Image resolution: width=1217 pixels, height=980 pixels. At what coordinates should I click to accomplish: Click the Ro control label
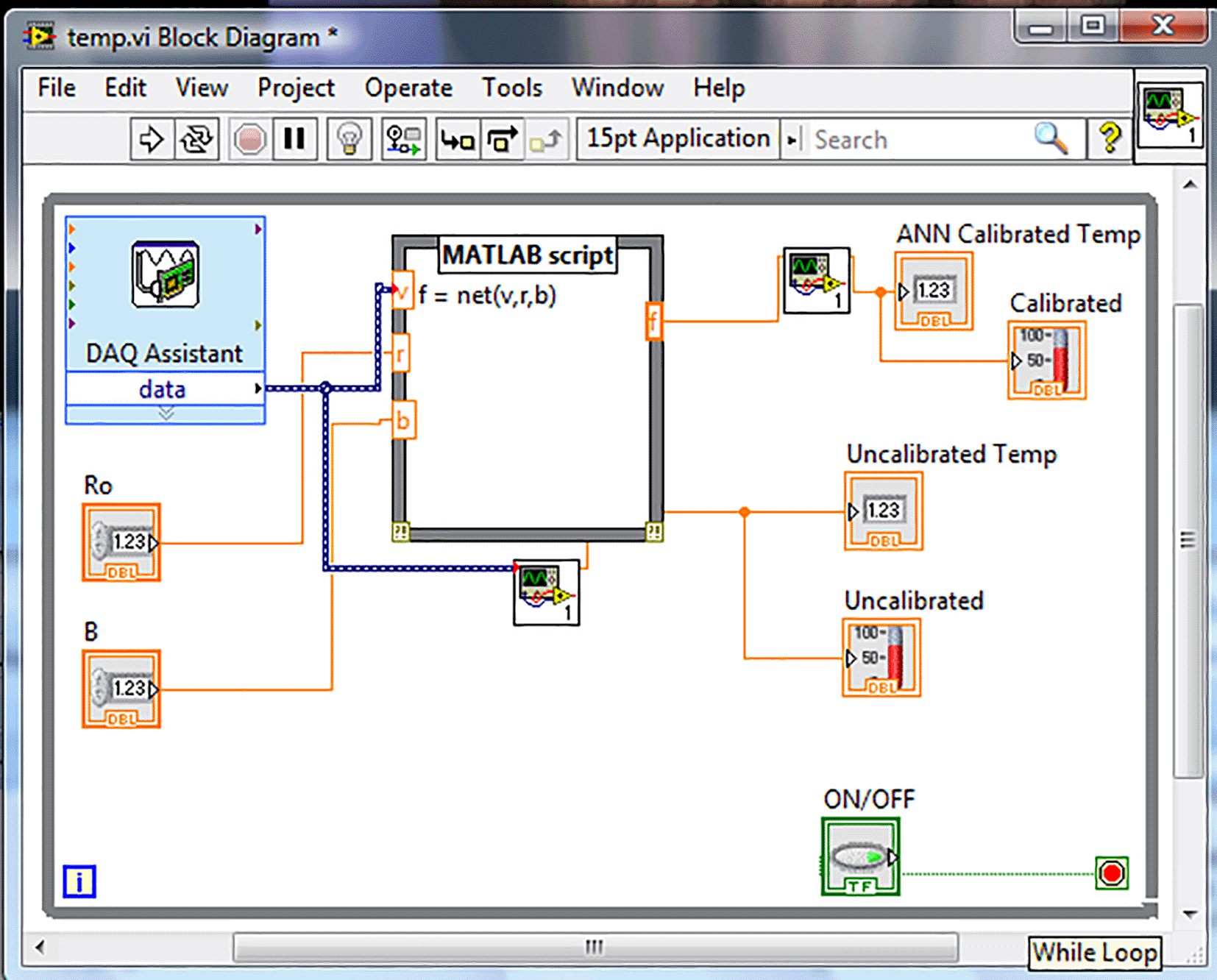98,486
